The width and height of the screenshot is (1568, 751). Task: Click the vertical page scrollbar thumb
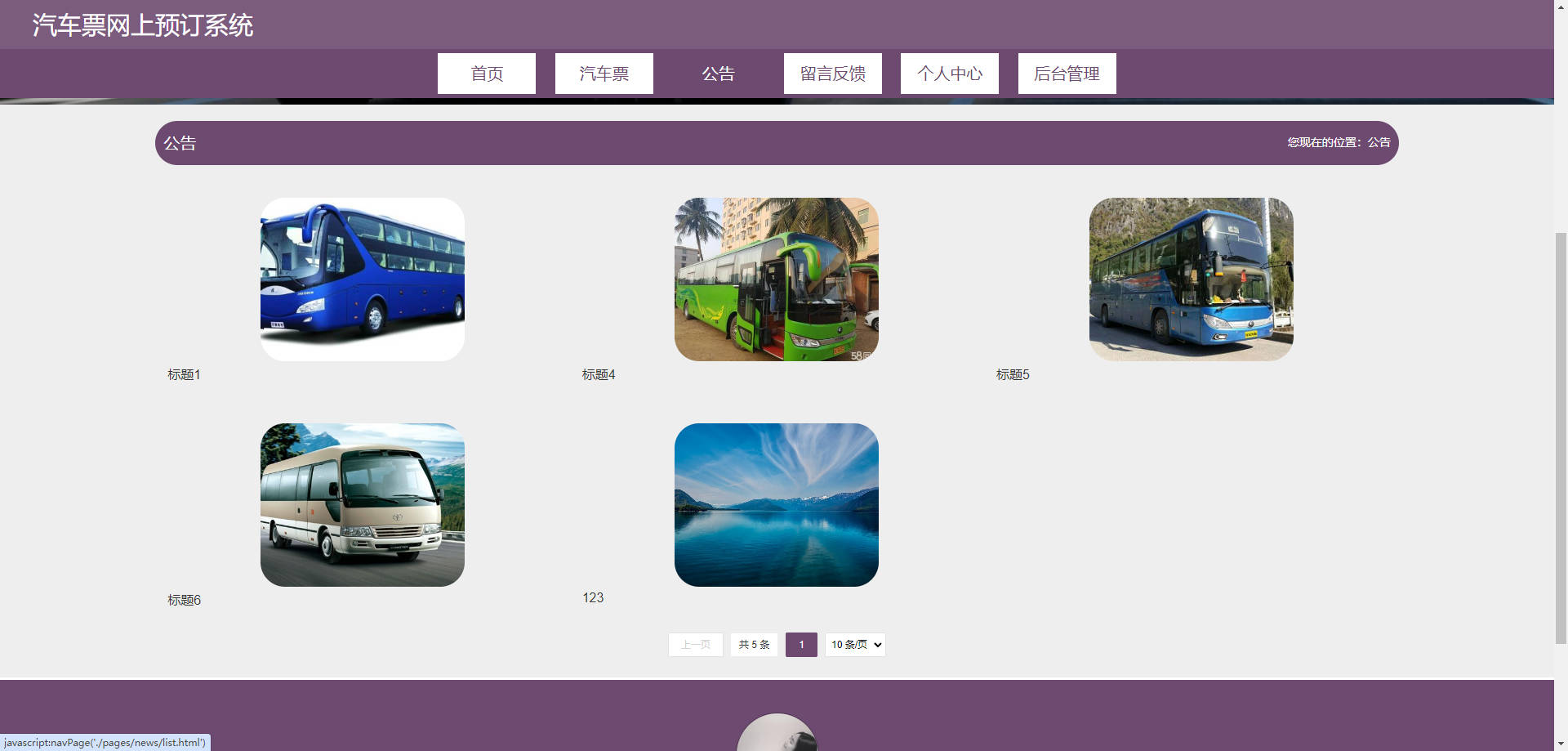click(1561, 439)
